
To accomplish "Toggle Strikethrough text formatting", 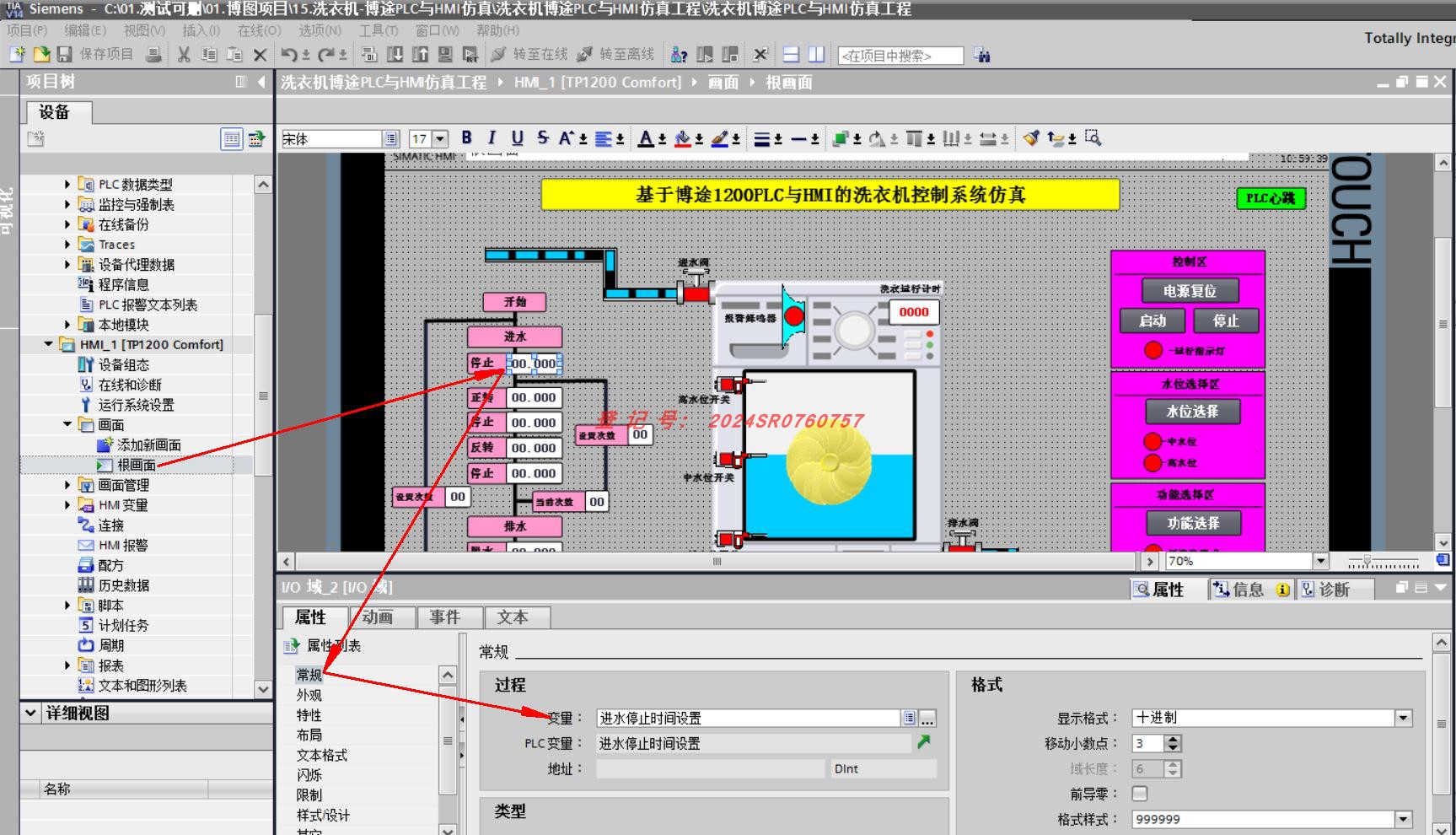I will point(543,137).
